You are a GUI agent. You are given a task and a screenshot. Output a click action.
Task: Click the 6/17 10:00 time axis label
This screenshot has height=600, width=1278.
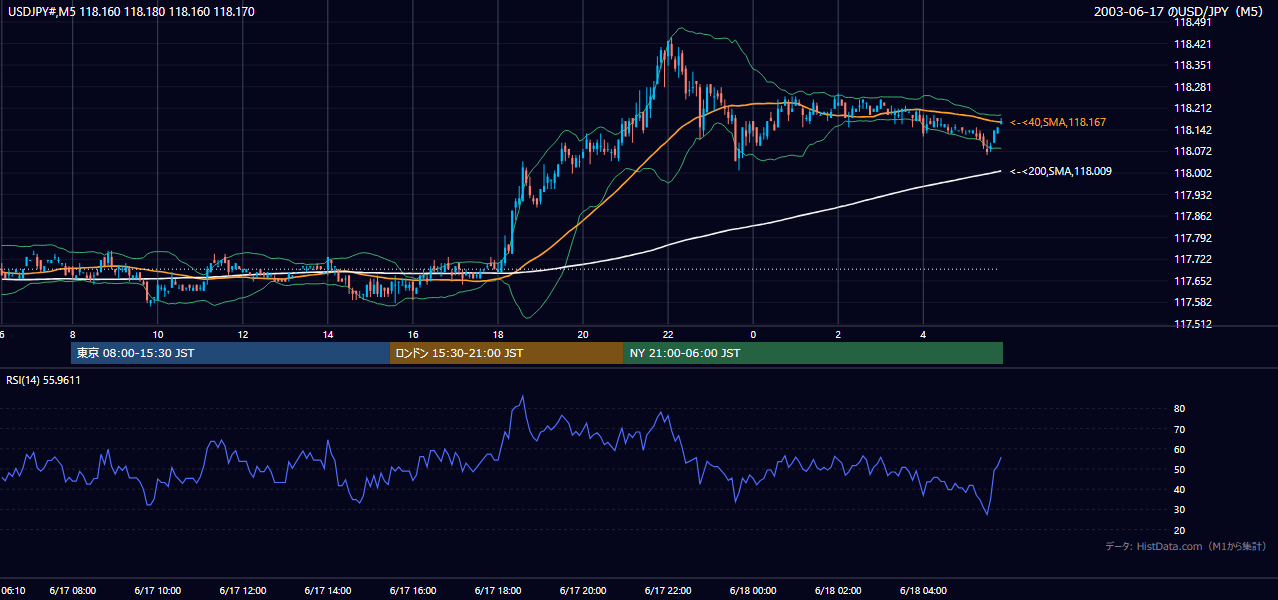(x=157, y=590)
